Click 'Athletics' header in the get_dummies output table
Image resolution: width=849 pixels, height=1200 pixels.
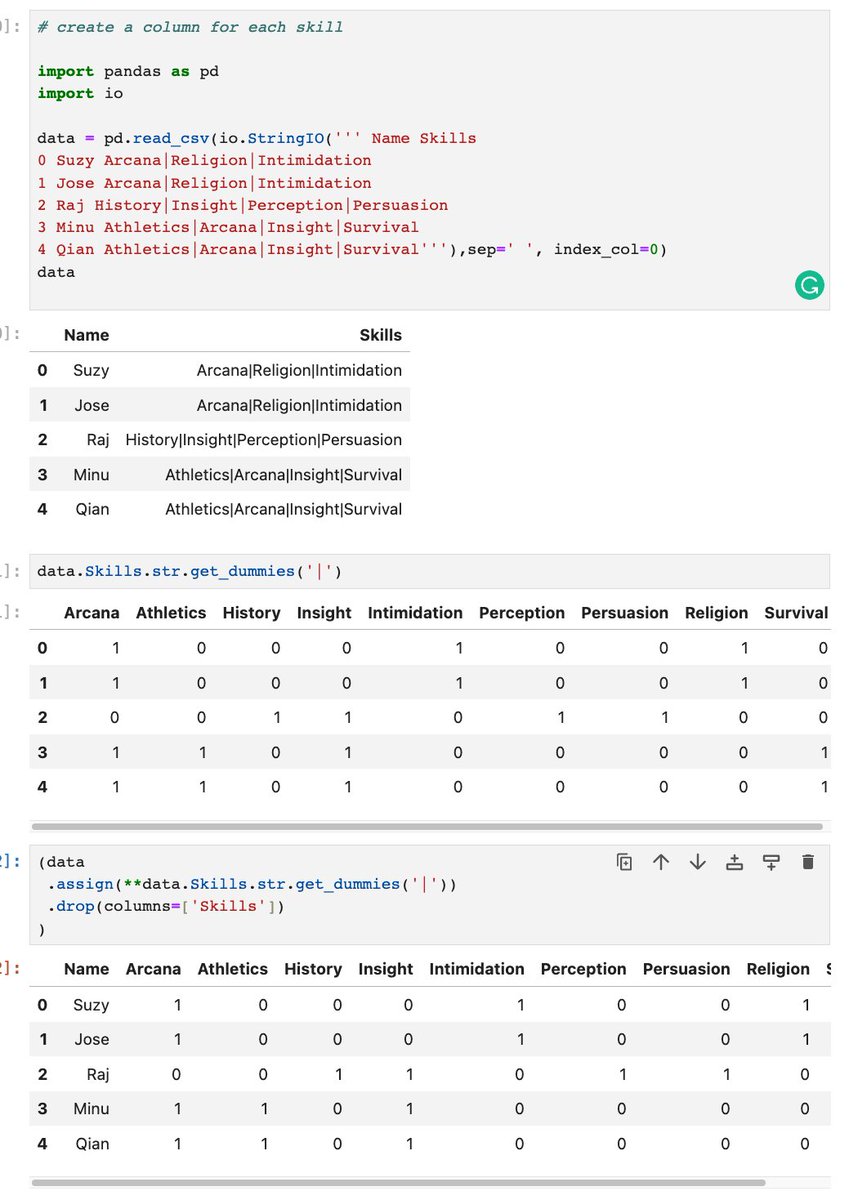[171, 613]
